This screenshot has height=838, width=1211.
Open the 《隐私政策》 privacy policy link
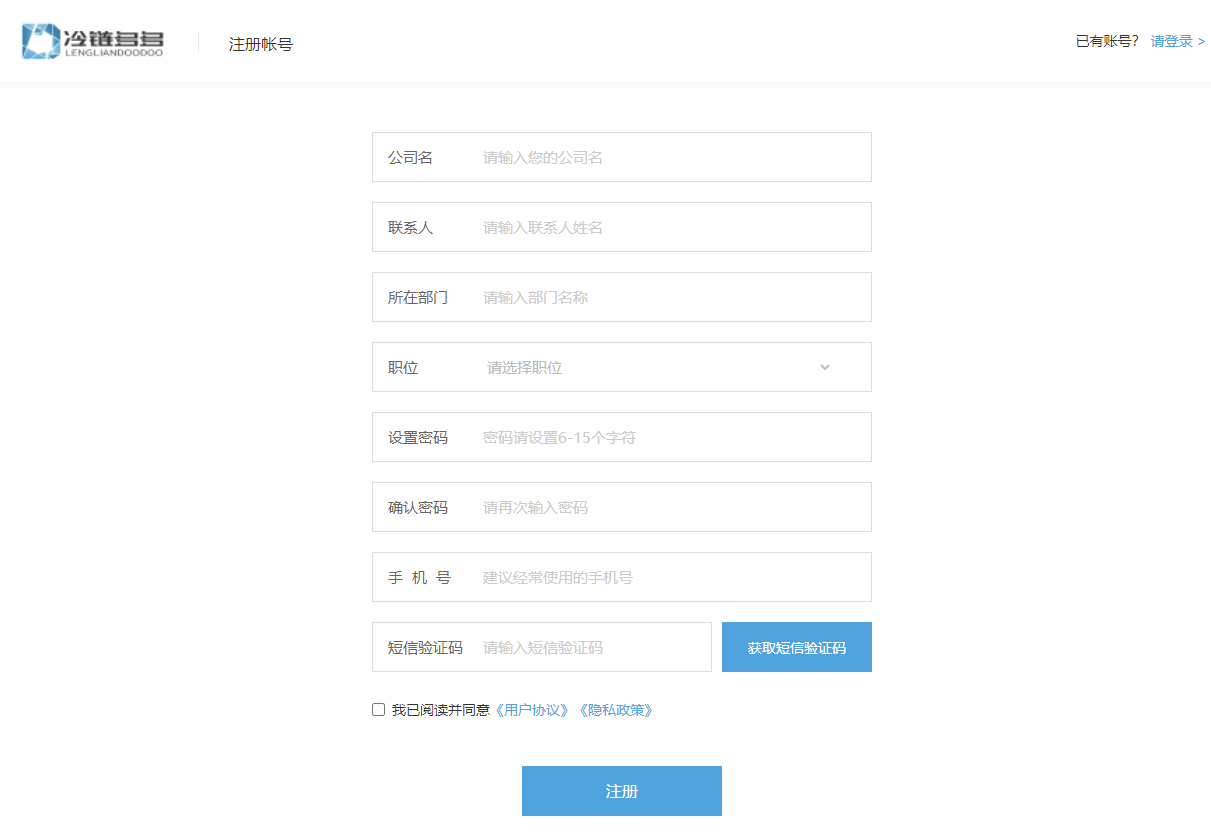click(617, 710)
